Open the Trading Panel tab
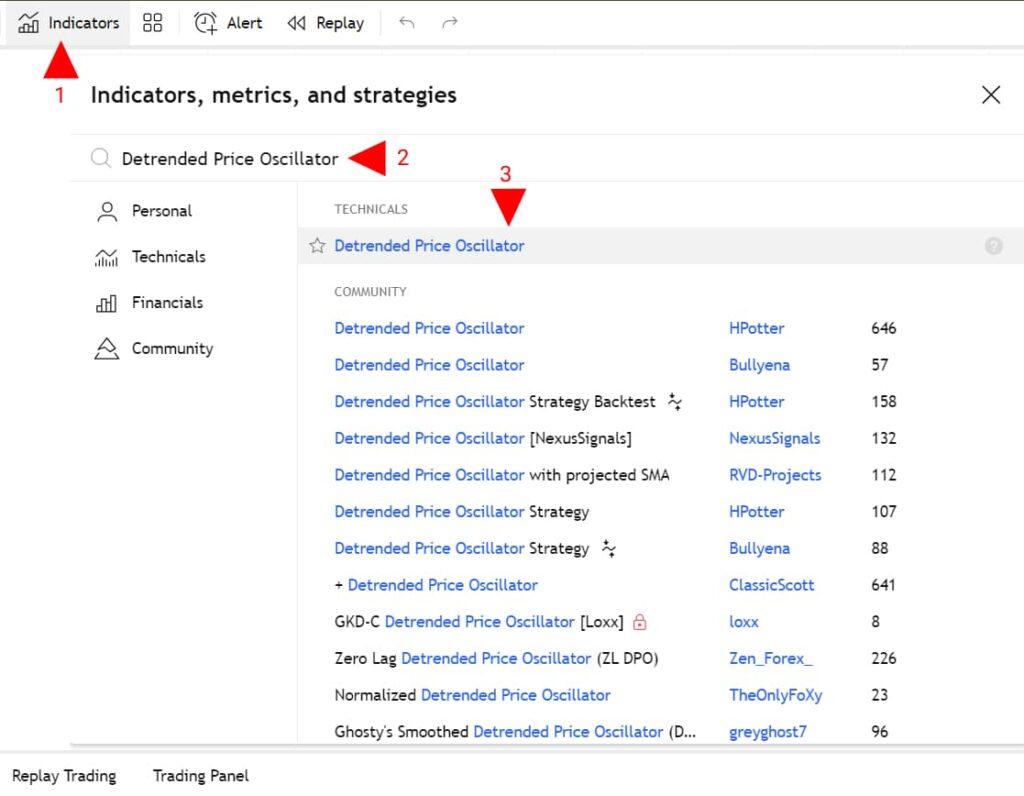Image resolution: width=1024 pixels, height=796 pixels. 200,776
